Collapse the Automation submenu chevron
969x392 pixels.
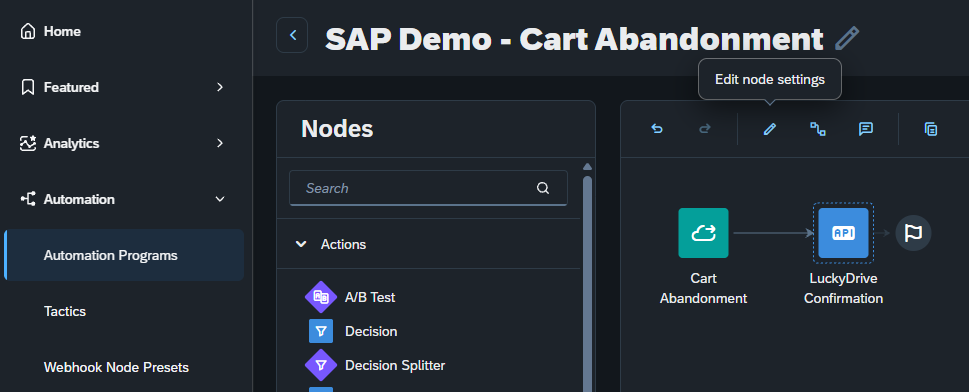click(220, 199)
